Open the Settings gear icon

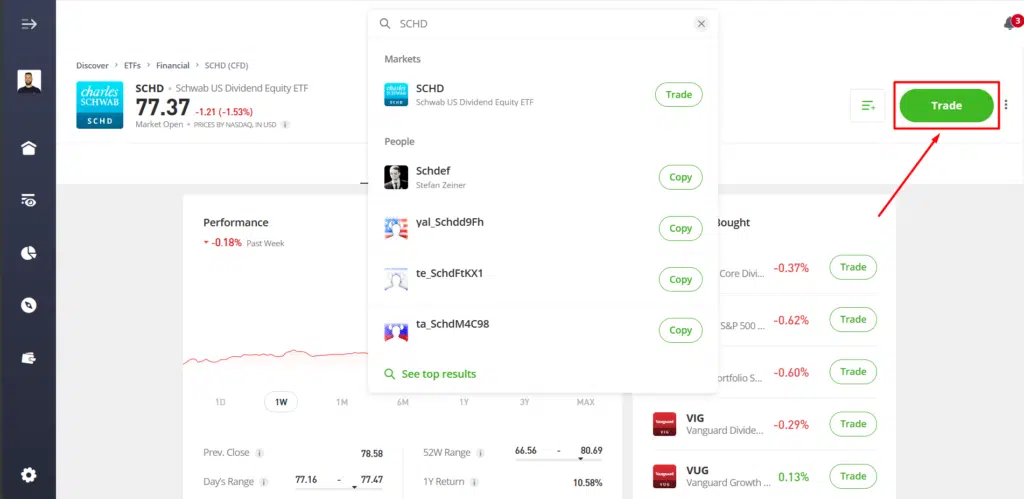click(28, 475)
